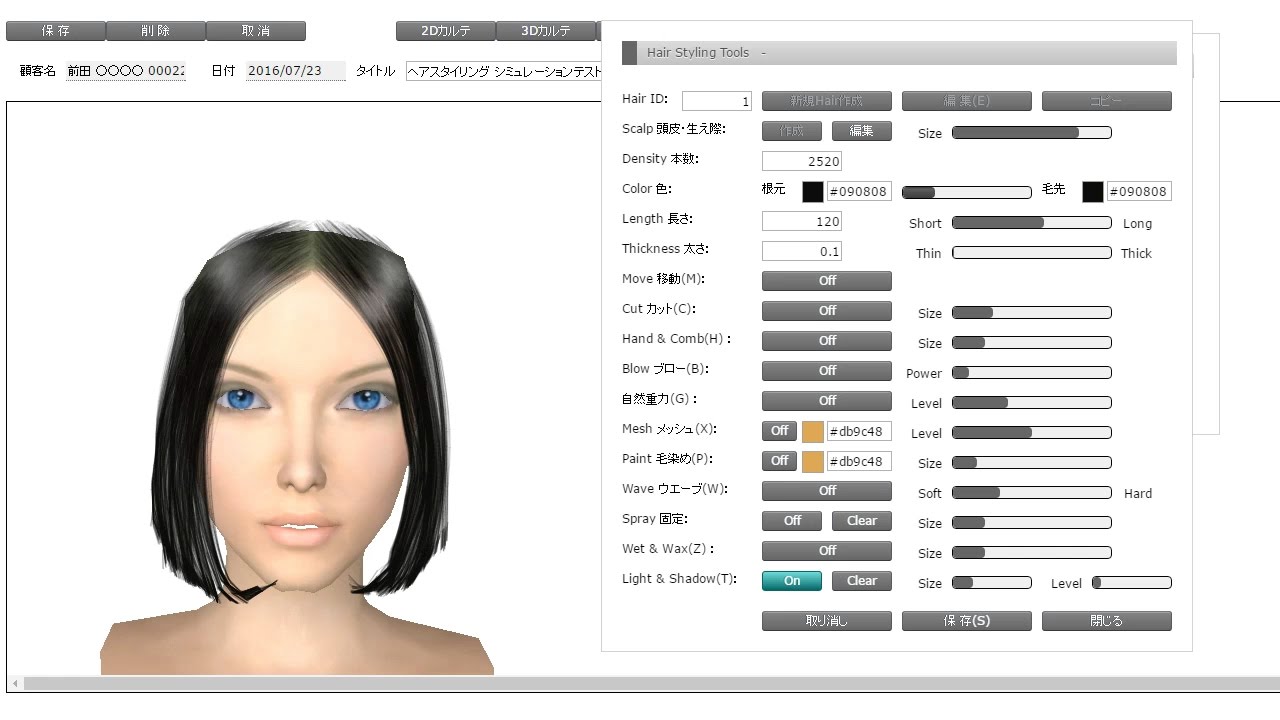Click the top-left 削除 delete button
Image resolution: width=1280 pixels, height=720 pixels.
156,31
